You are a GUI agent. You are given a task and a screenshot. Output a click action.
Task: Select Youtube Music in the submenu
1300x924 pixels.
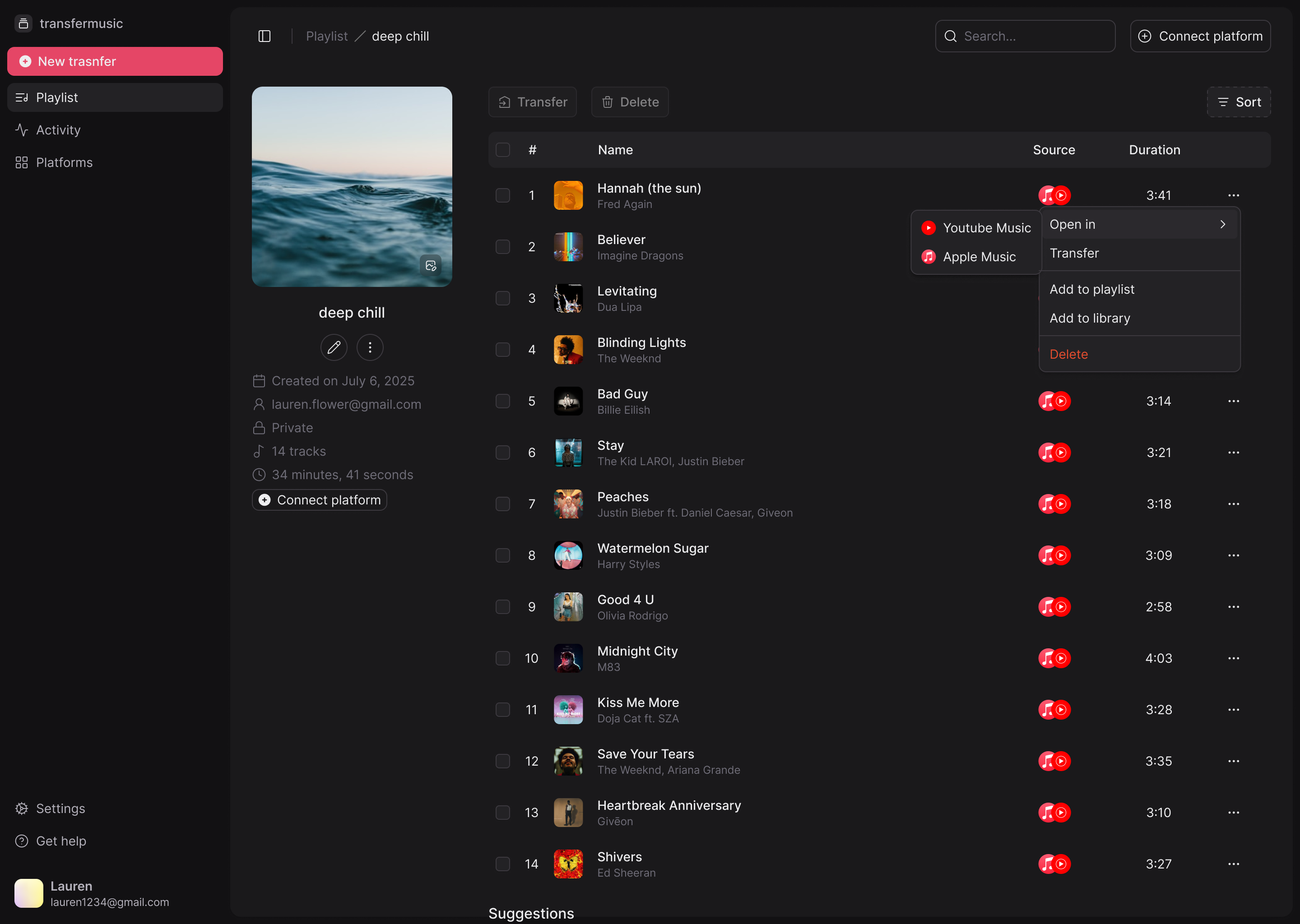988,227
